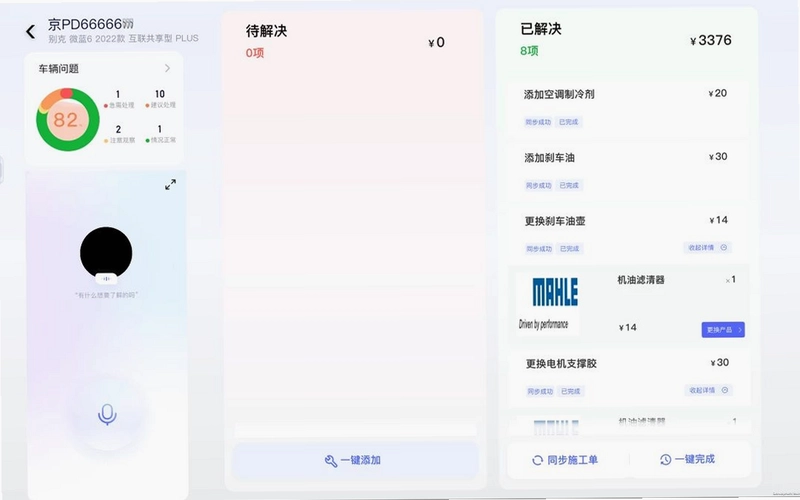The image size is (800, 500).
Task: Click the 82 score health ring
Action: pos(67,120)
